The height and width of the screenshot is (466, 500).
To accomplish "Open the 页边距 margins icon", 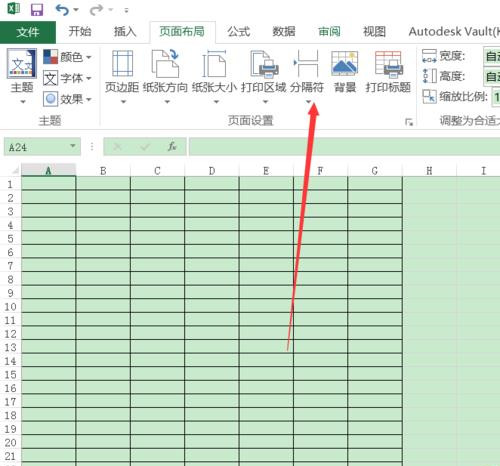I will 122,63.
